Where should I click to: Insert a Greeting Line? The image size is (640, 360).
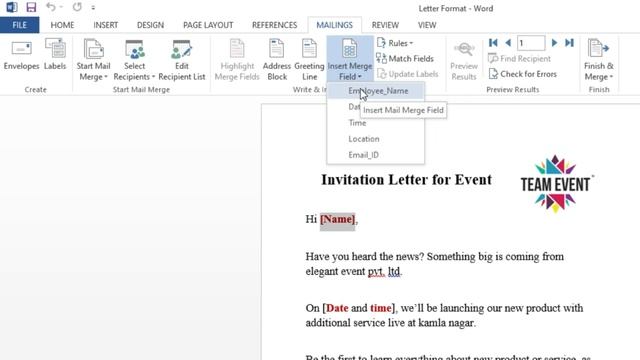click(309, 60)
